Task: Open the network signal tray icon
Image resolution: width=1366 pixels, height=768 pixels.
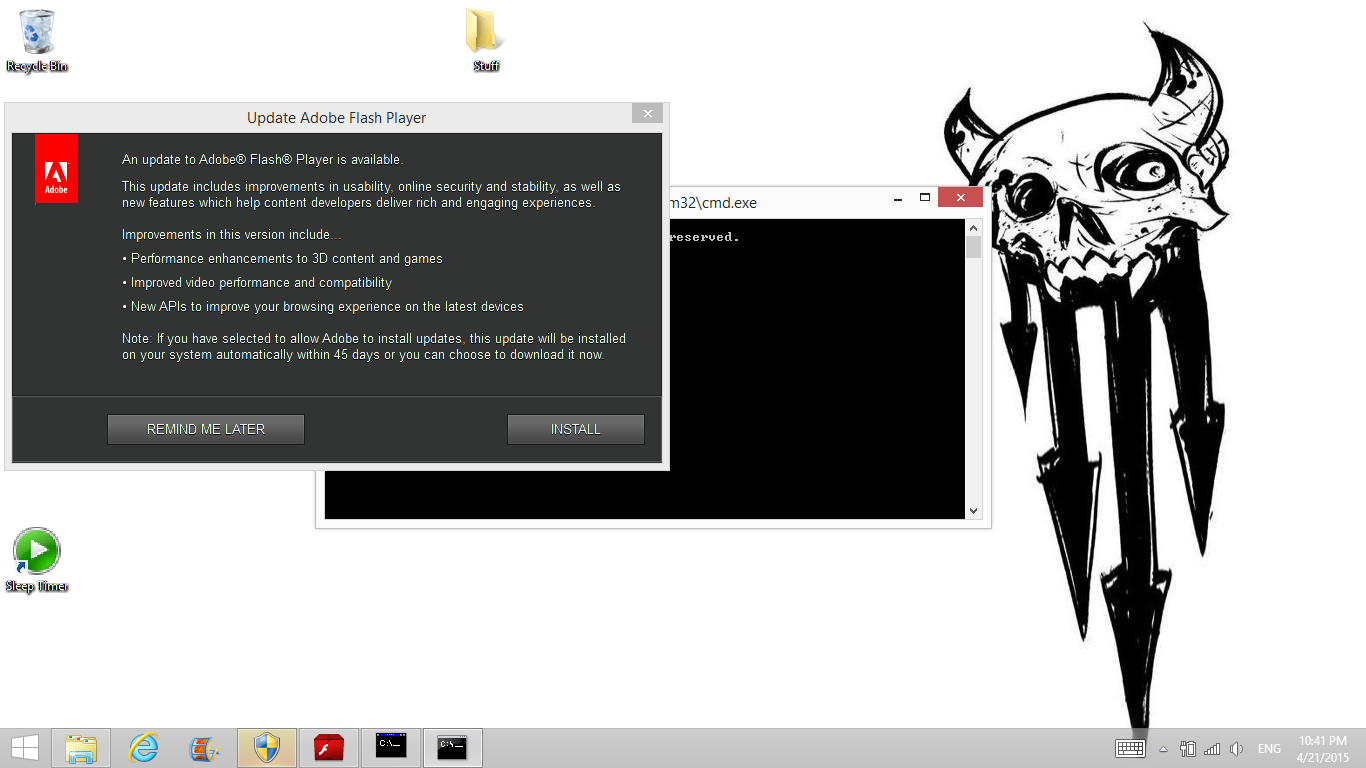Action: click(x=1212, y=748)
